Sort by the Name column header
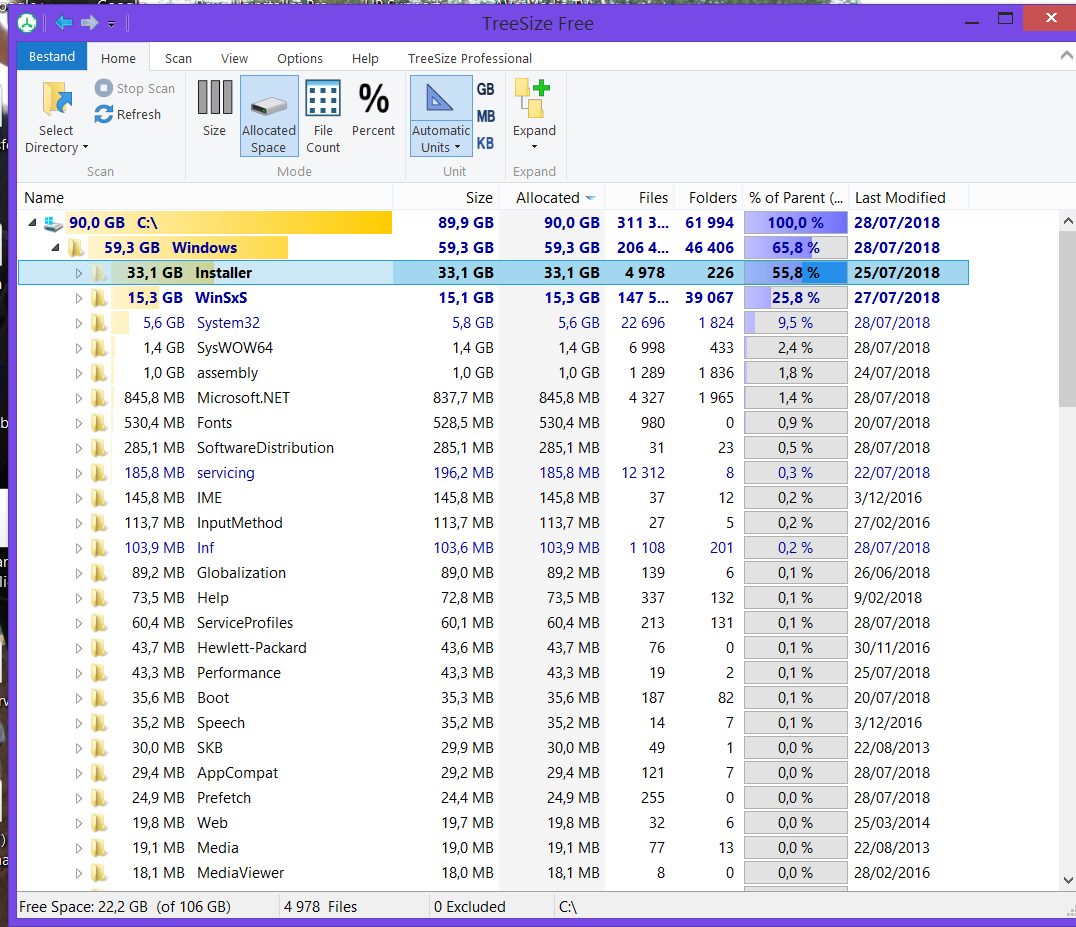Viewport: 1076px width, 927px height. (x=204, y=198)
